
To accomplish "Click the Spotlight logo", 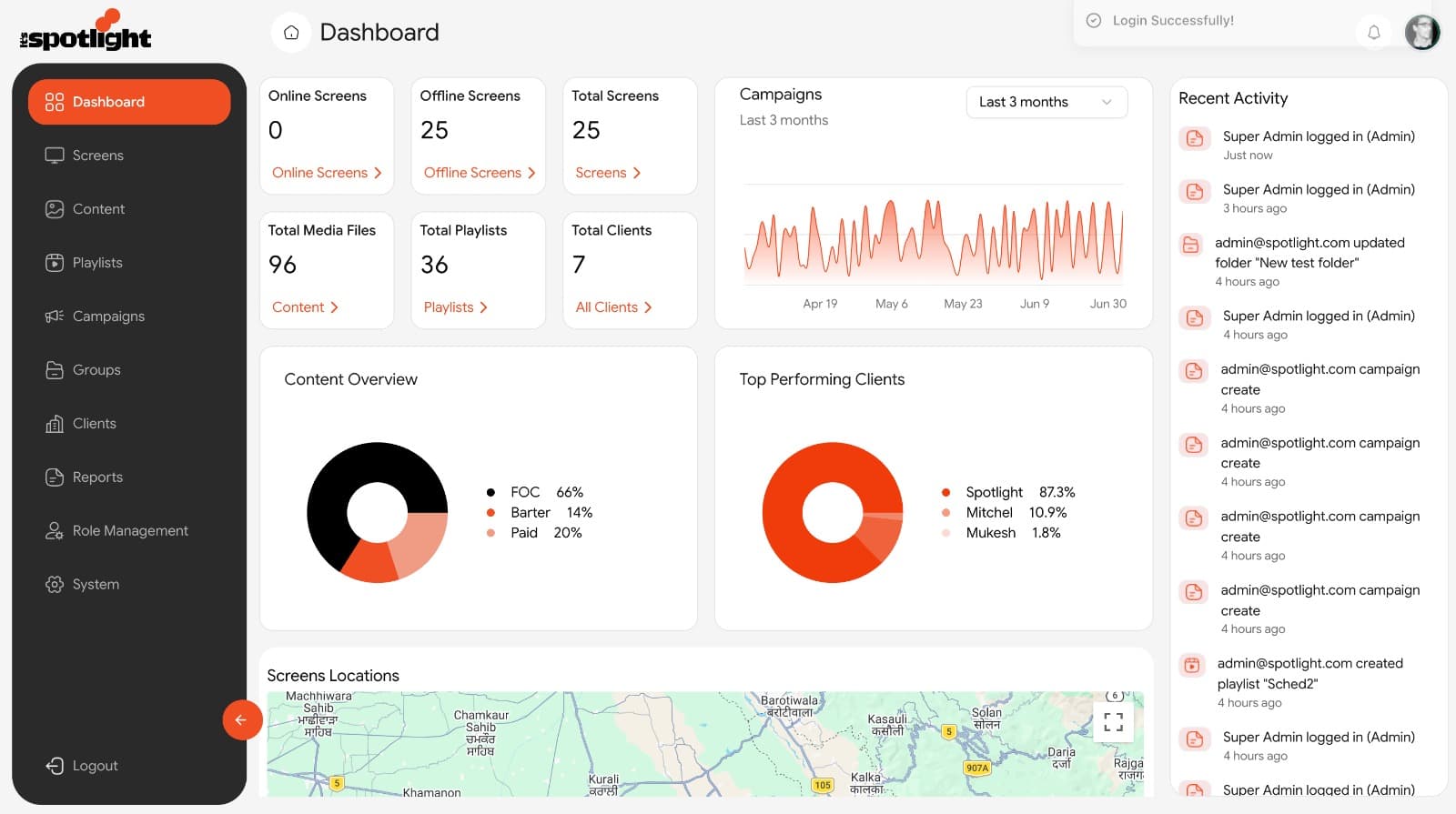I will tap(86, 32).
